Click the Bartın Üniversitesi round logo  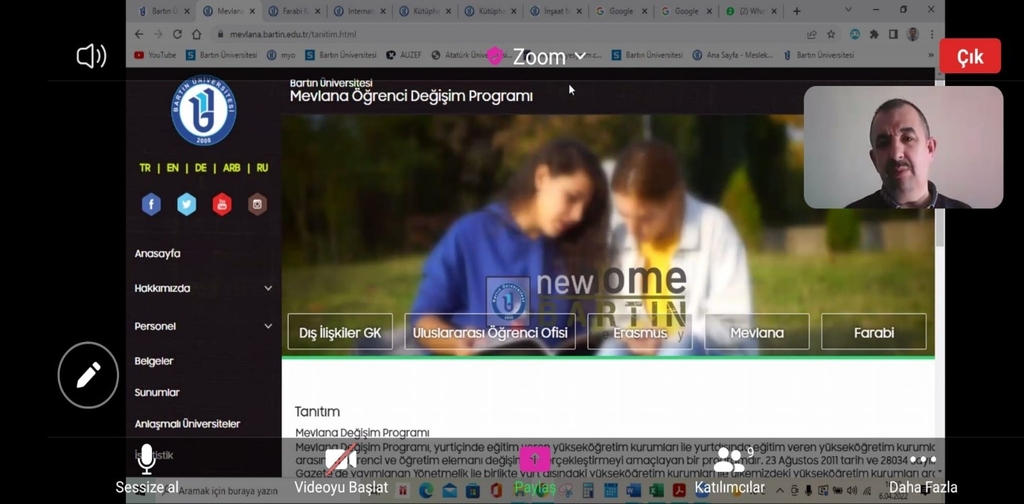[x=204, y=111]
